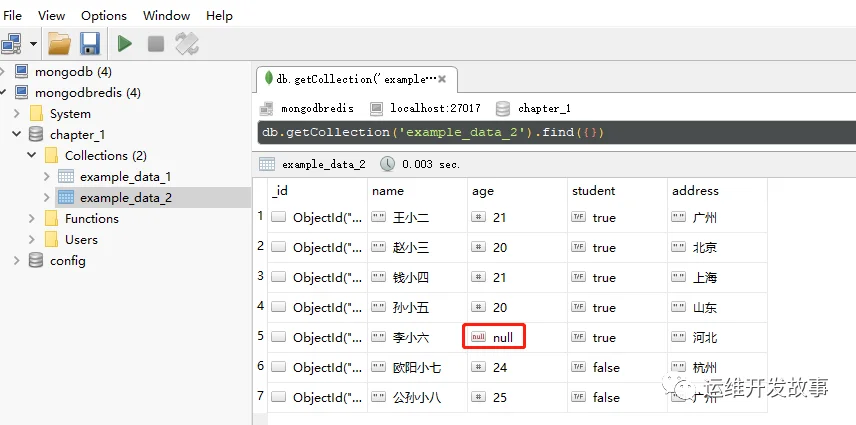Open the Window menu

167,16
